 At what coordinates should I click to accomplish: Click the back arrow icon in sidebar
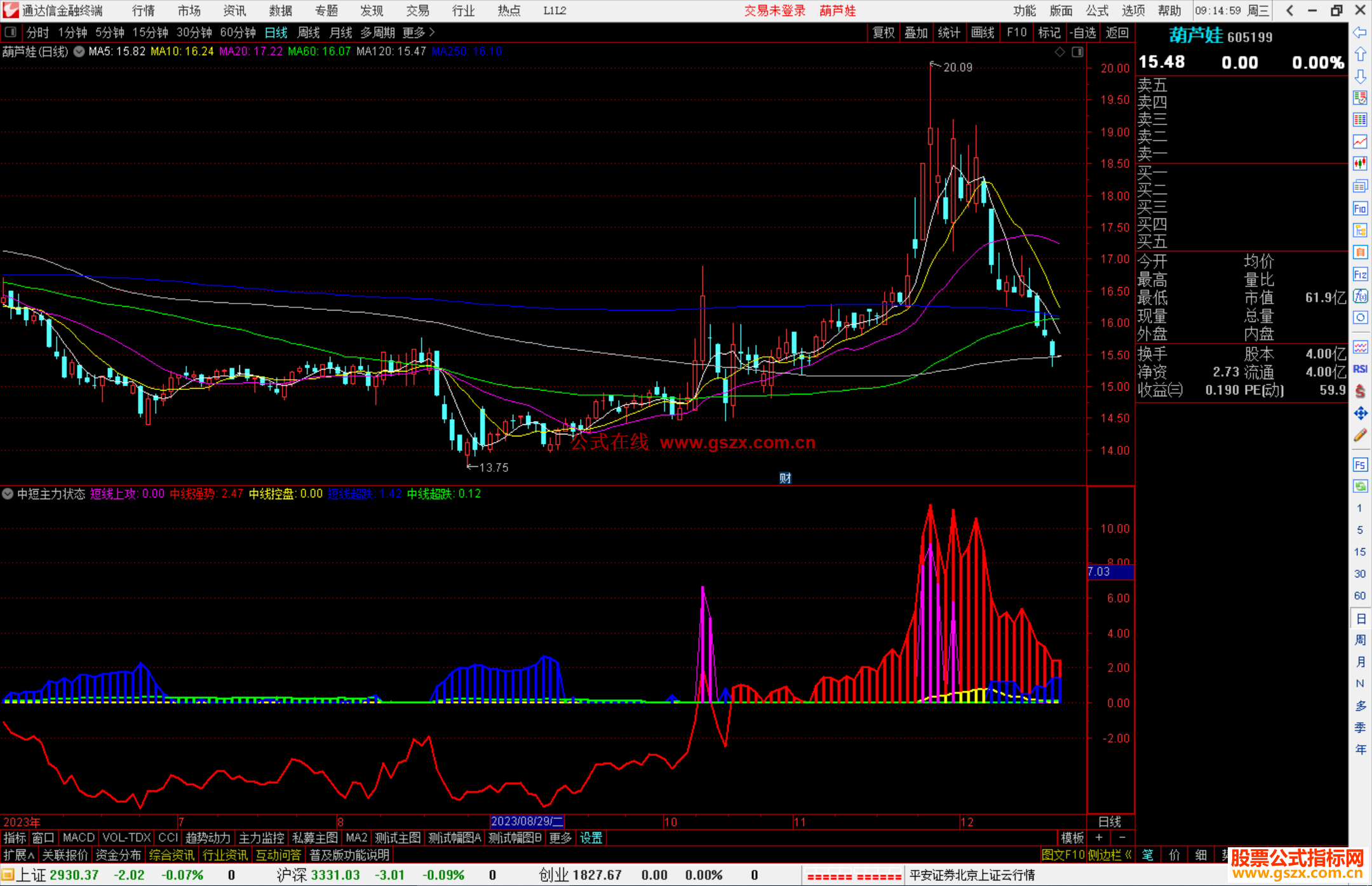(1360, 32)
